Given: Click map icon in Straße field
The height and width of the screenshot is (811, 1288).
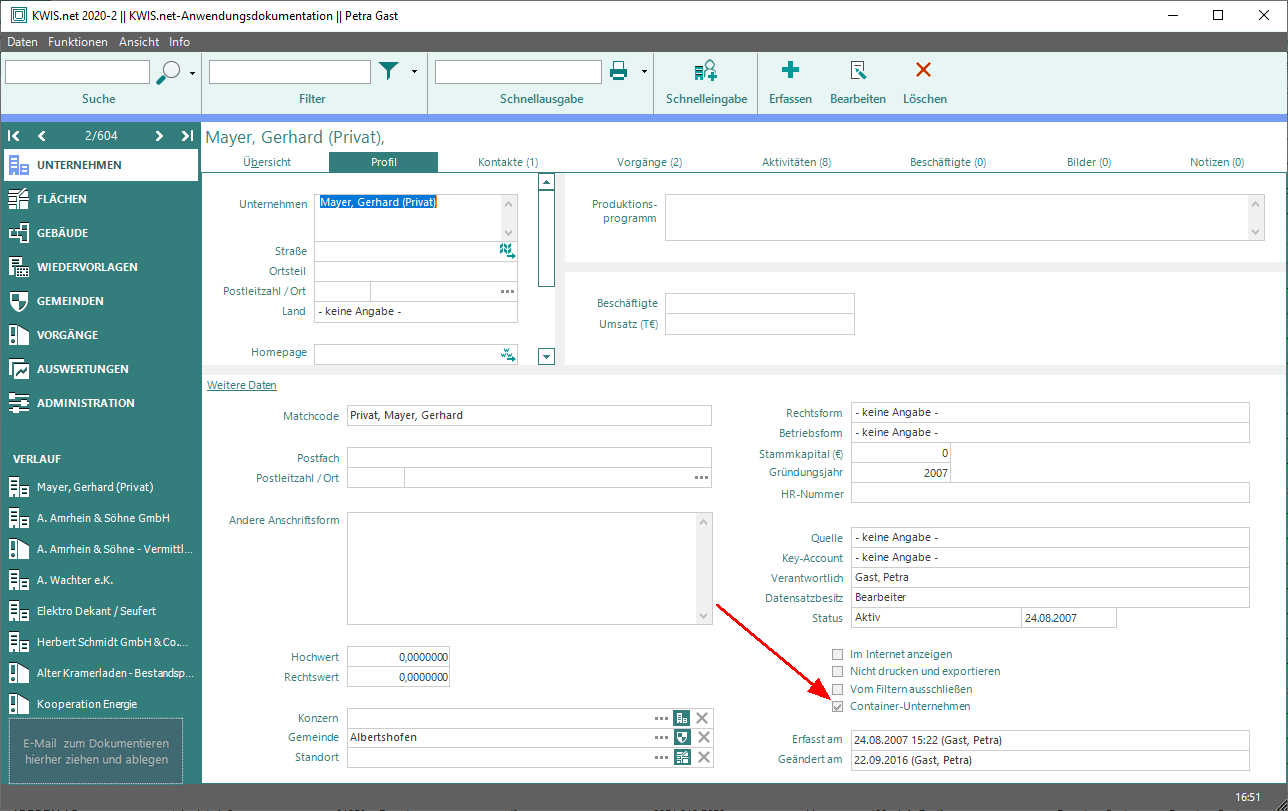Looking at the screenshot, I should pos(507,251).
